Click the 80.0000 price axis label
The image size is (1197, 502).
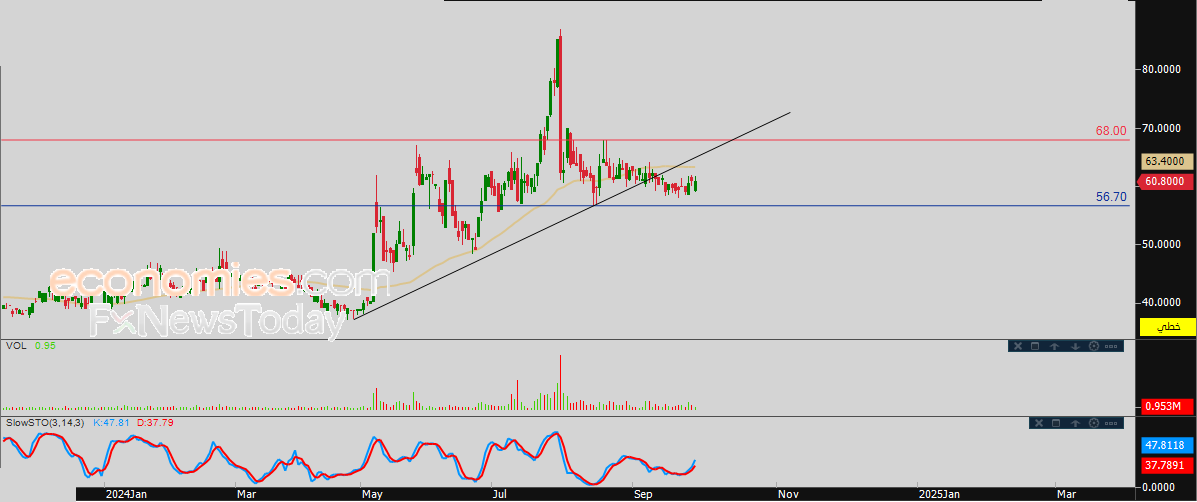click(x=1161, y=69)
